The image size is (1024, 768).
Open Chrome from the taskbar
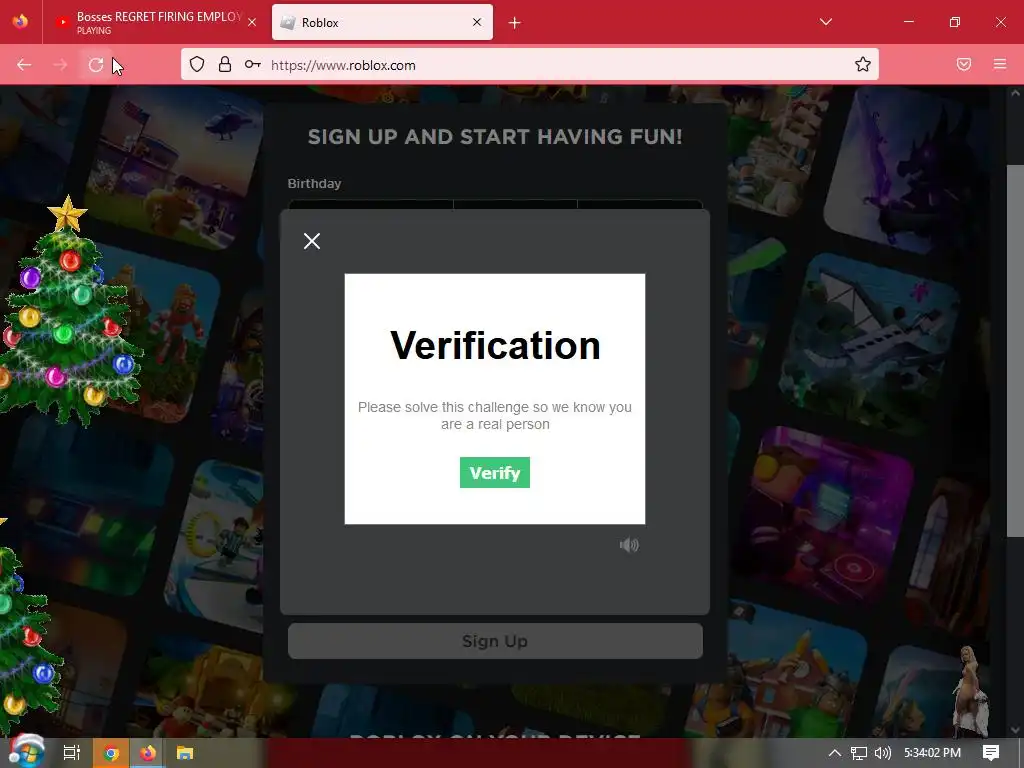pos(111,753)
